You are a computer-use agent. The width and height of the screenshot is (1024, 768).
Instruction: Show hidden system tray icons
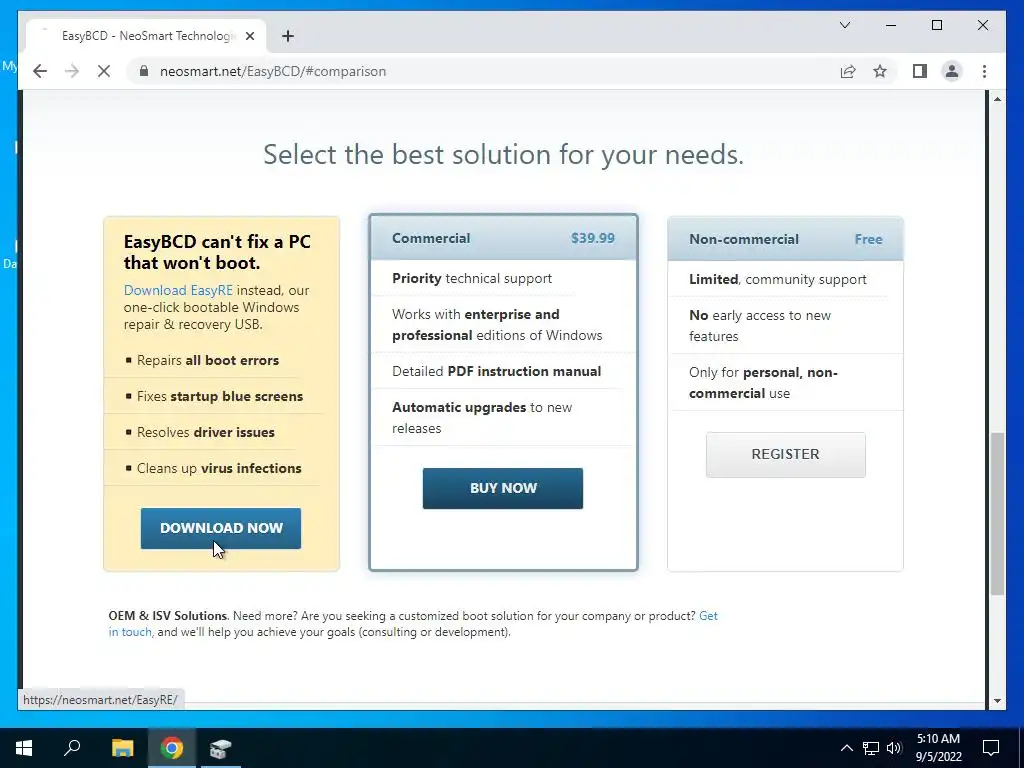tap(846, 748)
